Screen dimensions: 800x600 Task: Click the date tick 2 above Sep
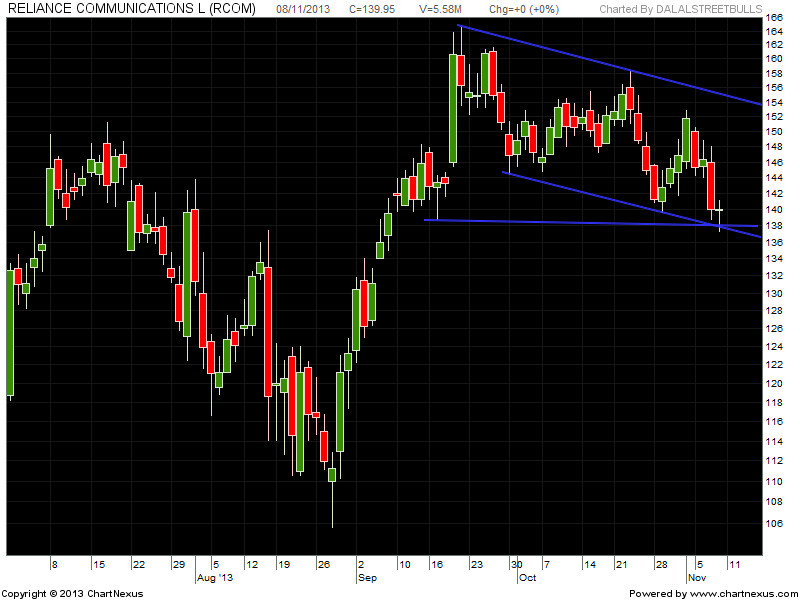point(361,565)
